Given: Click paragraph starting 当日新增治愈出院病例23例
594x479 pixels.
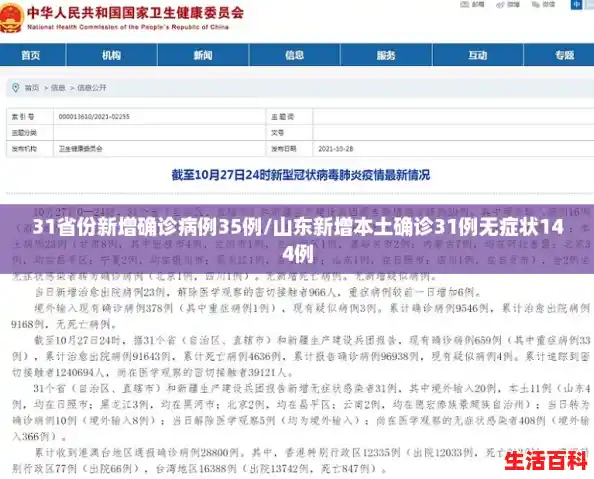Looking at the screenshot, I should coord(258,292).
